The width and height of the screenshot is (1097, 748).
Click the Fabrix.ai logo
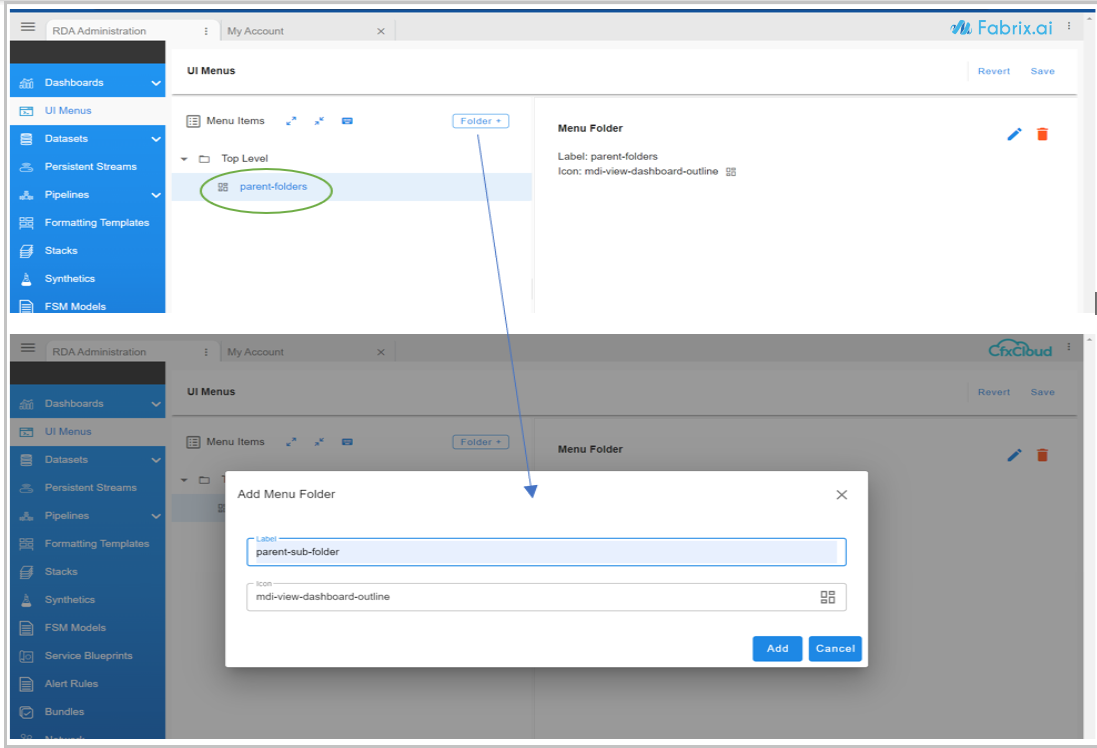(1001, 28)
